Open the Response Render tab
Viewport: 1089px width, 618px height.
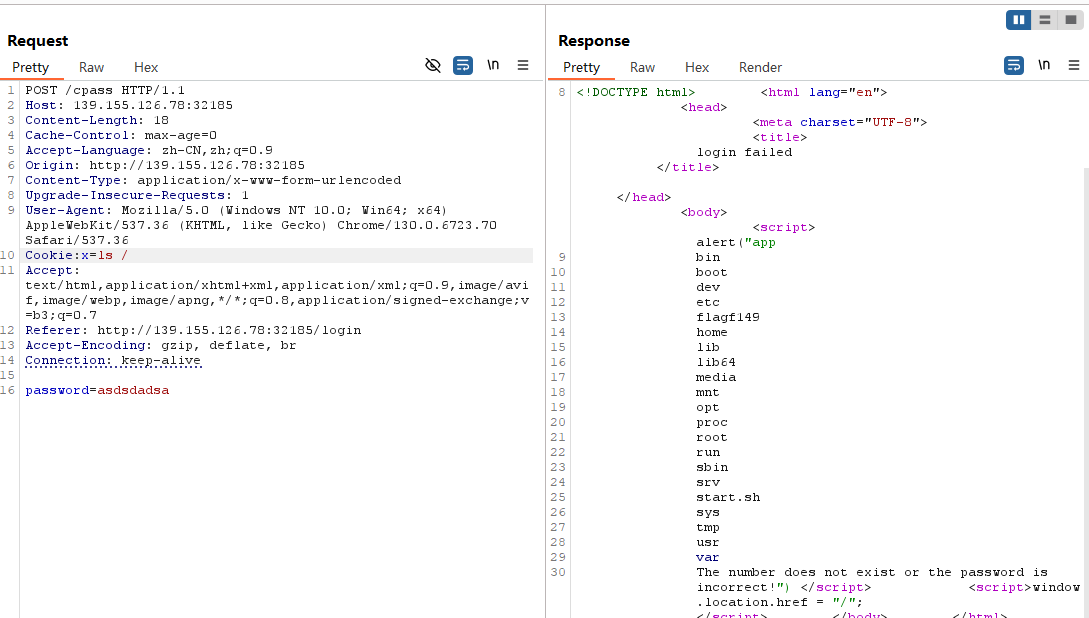[x=760, y=67]
